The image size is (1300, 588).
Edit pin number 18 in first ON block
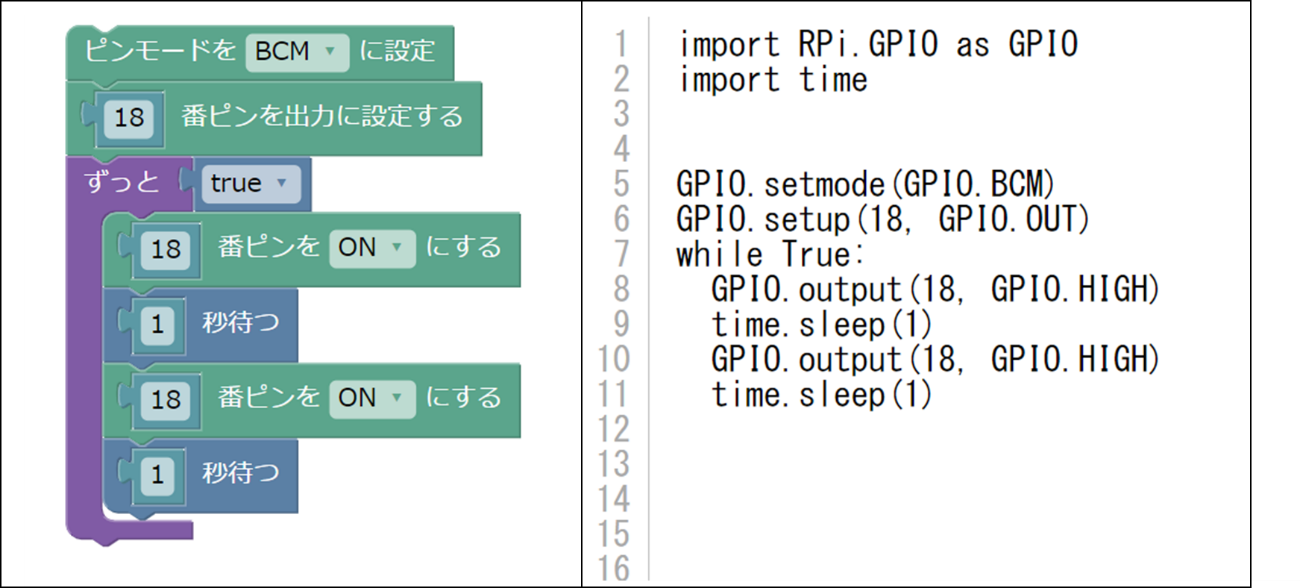coord(165,248)
